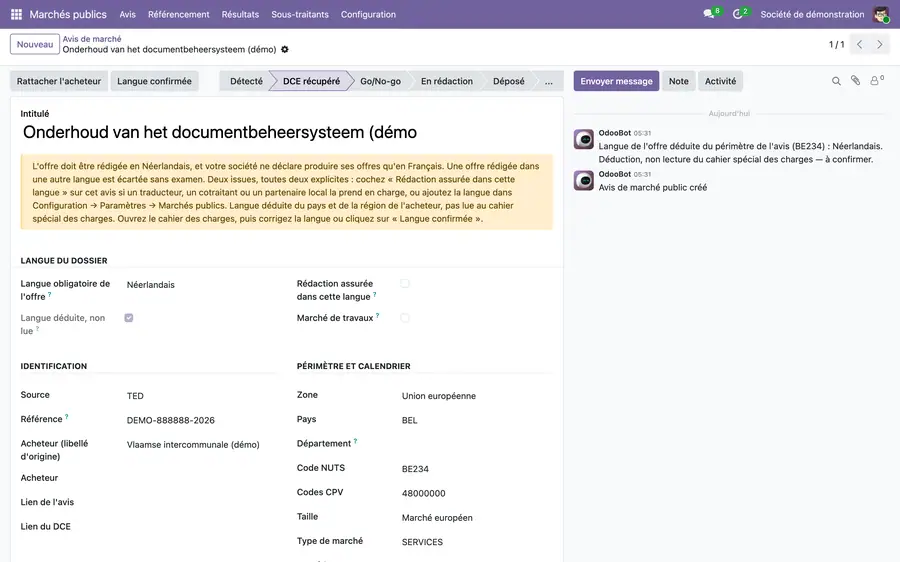Open the activities clock icon
The height and width of the screenshot is (562, 900).
738,14
